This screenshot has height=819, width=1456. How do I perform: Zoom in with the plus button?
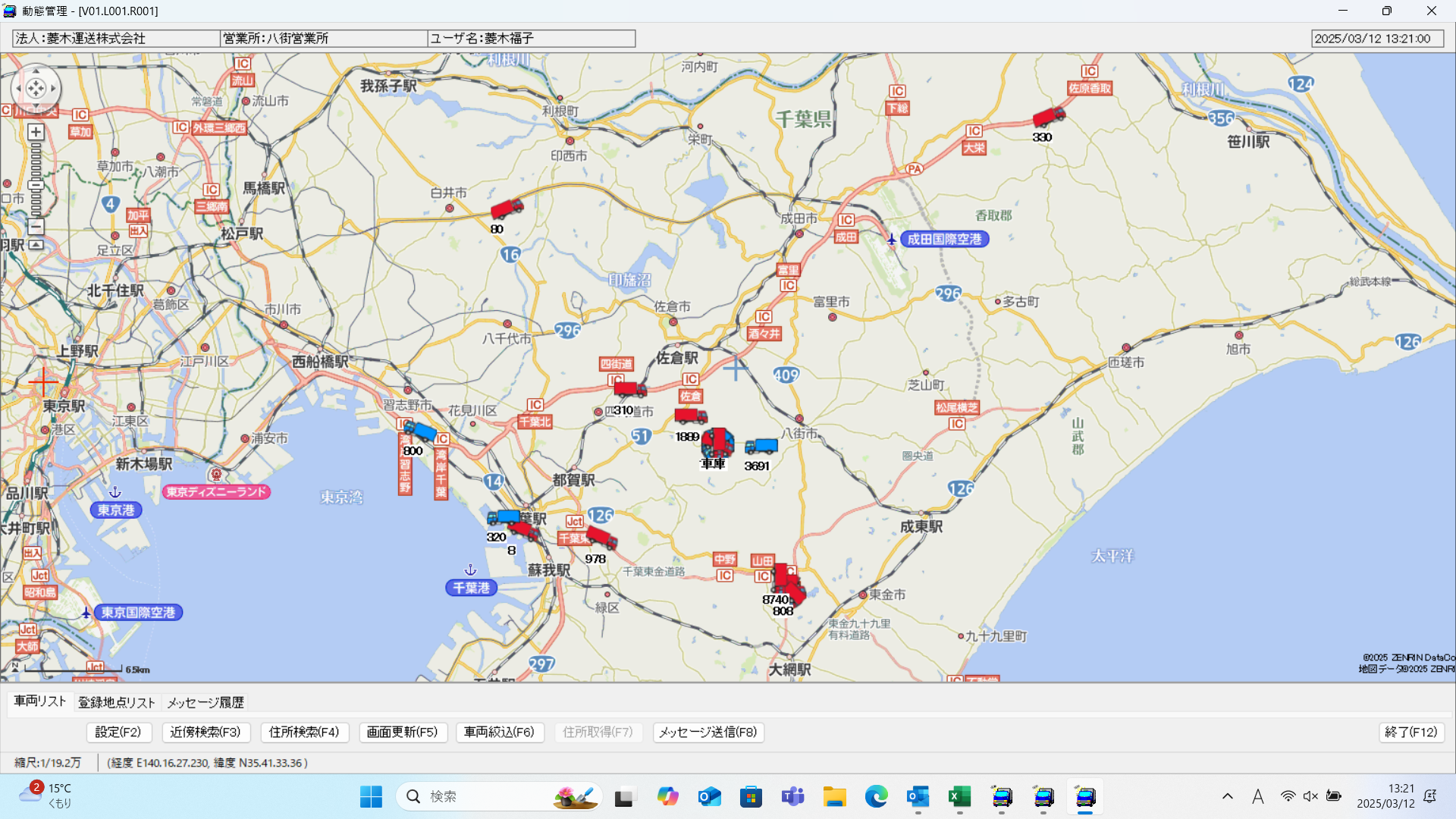coord(36,132)
